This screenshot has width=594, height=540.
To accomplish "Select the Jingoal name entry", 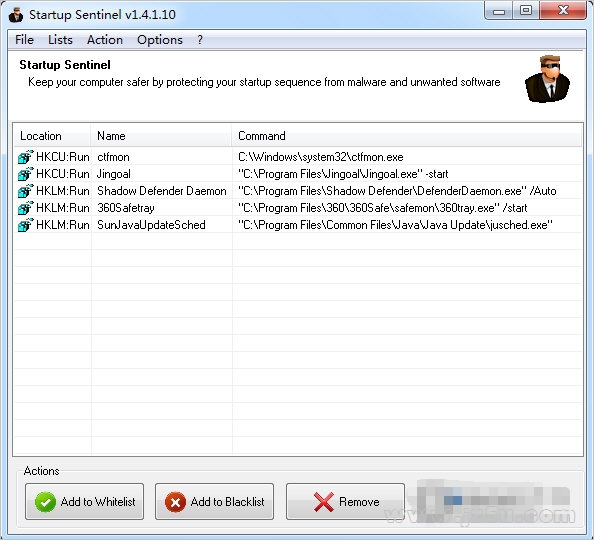I will click(x=114, y=174).
